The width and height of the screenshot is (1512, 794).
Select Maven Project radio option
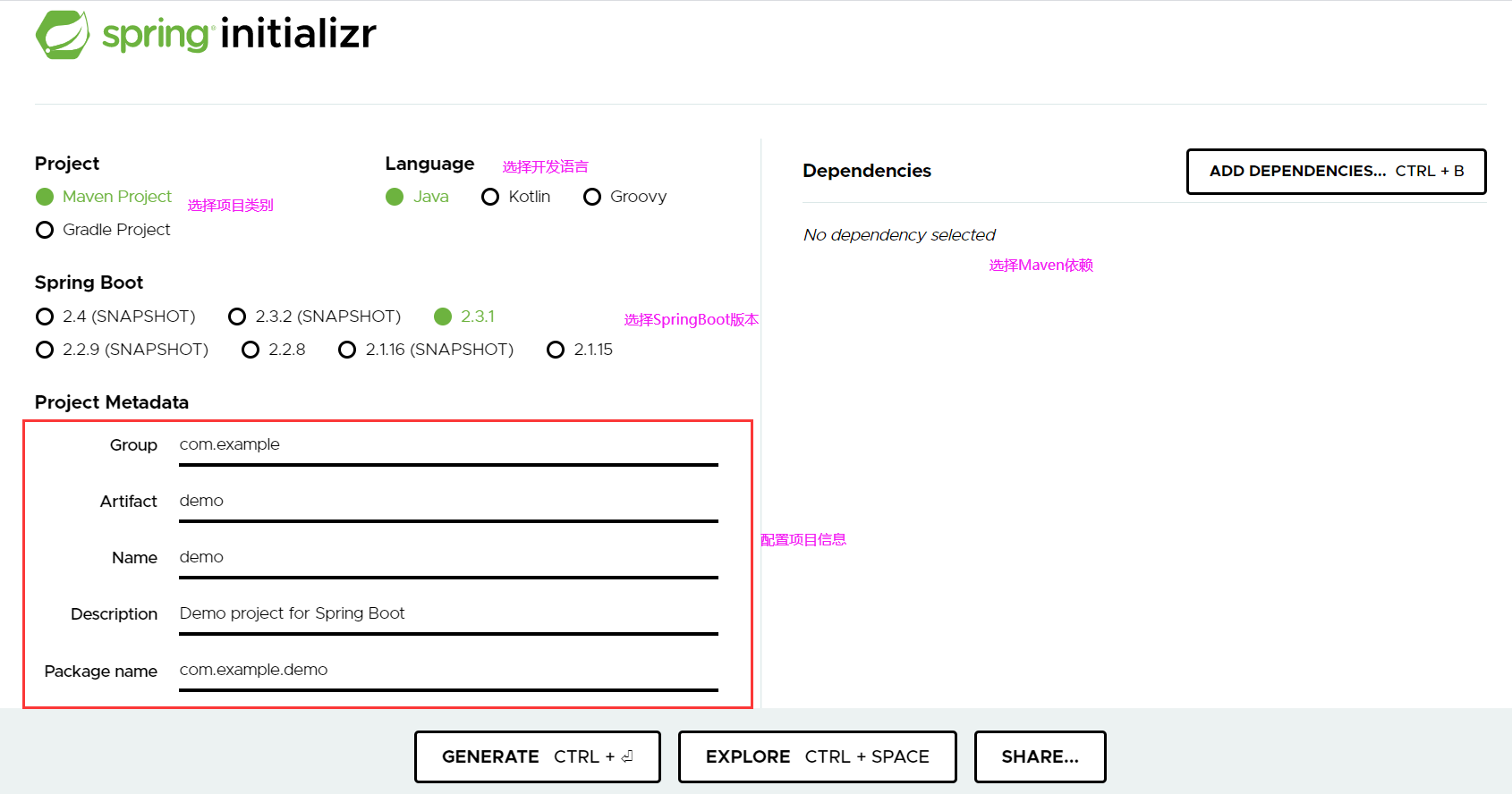104,197
